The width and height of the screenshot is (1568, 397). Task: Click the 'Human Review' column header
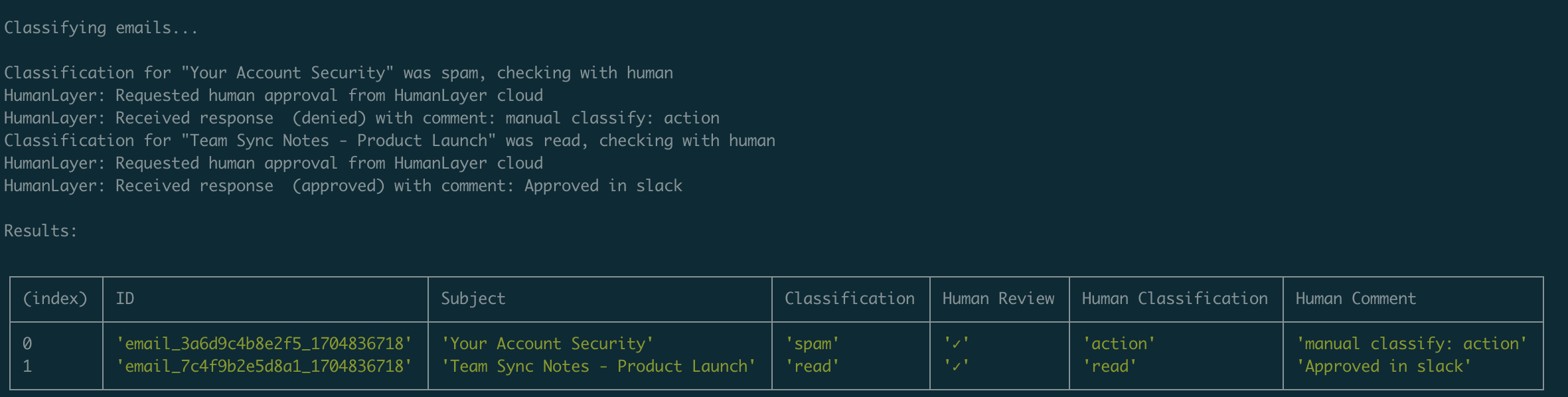(998, 299)
